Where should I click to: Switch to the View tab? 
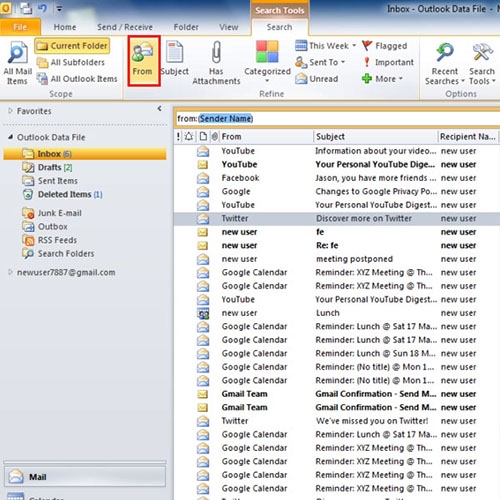coord(229,27)
